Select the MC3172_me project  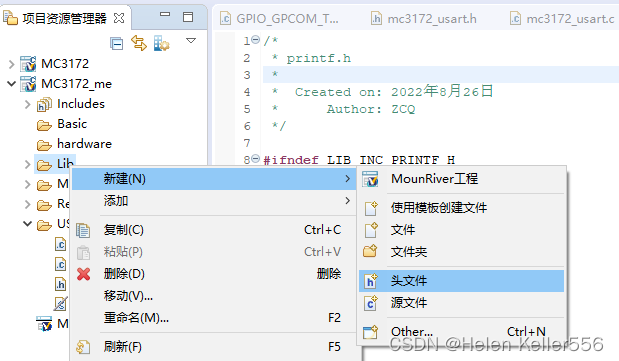click(x=76, y=84)
